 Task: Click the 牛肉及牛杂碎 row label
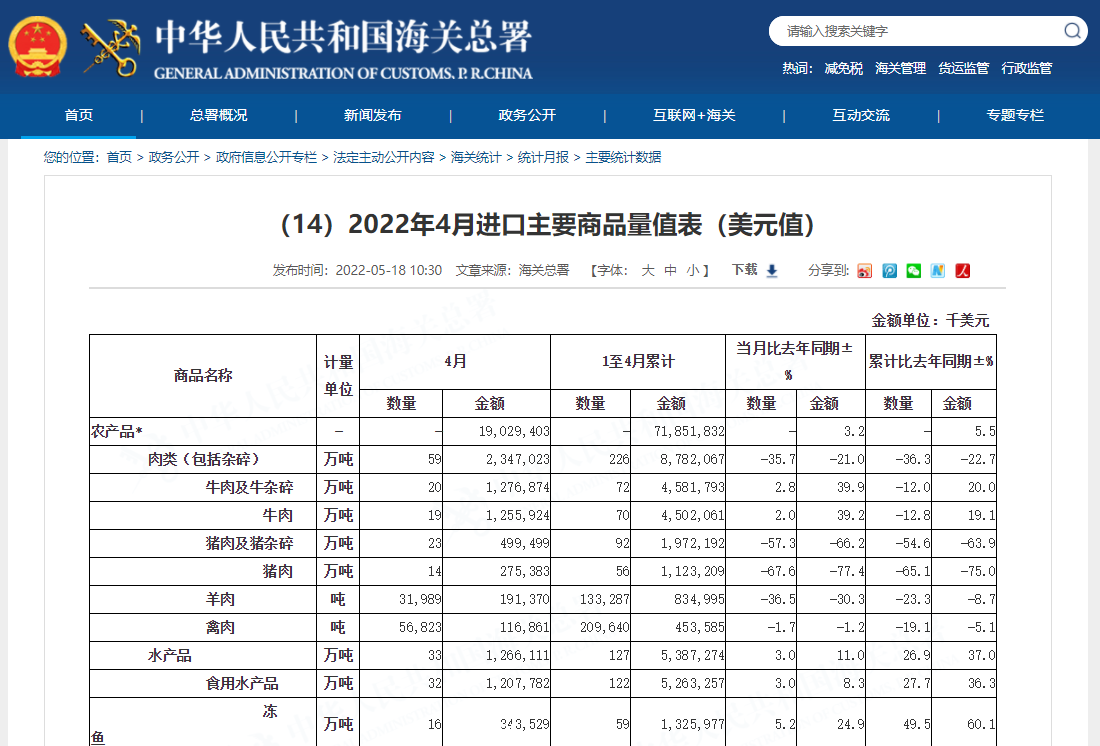click(249, 488)
